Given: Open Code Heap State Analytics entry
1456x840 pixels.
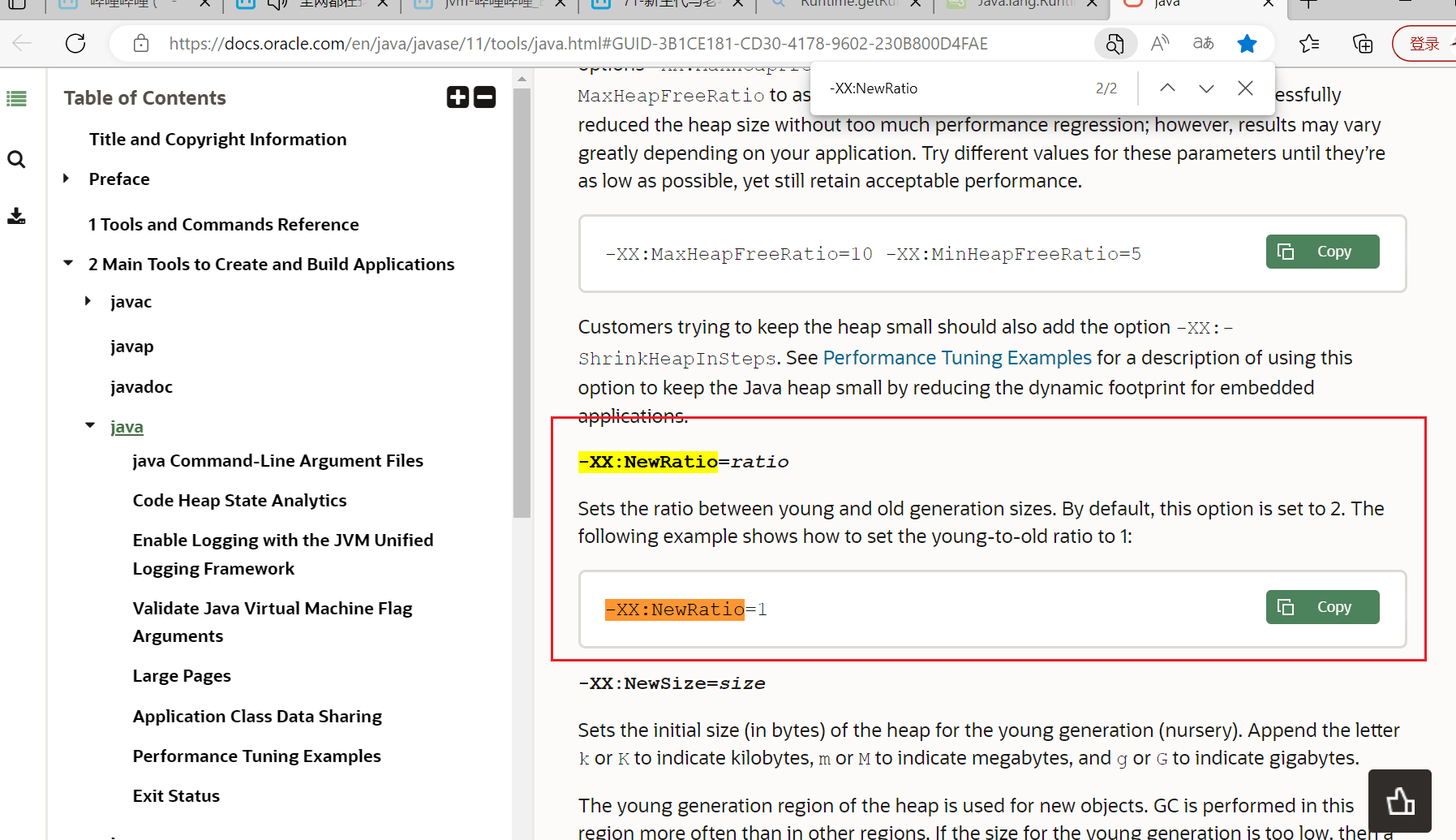Looking at the screenshot, I should (x=239, y=500).
